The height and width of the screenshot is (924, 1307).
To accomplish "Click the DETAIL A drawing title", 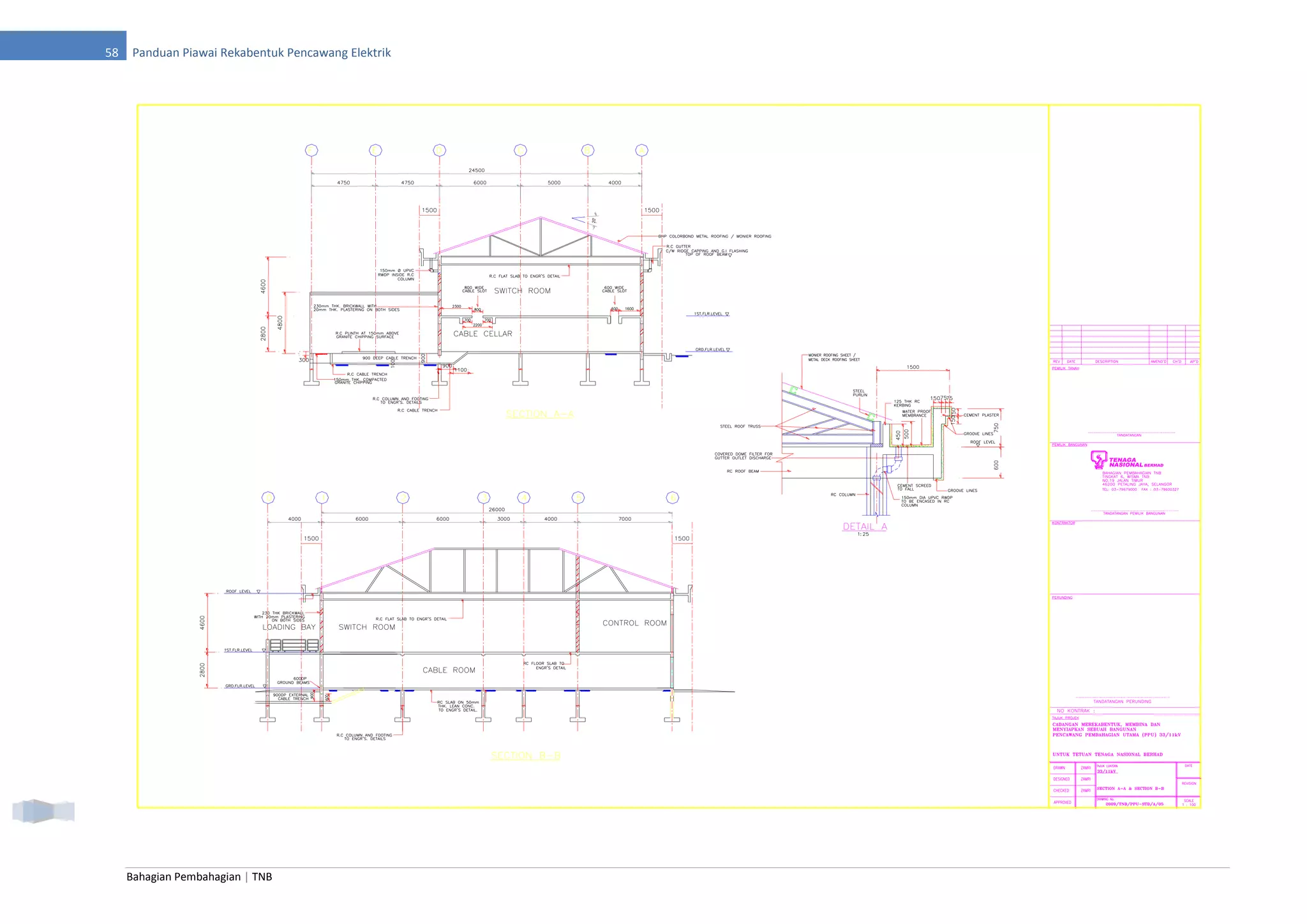I will 865,526.
